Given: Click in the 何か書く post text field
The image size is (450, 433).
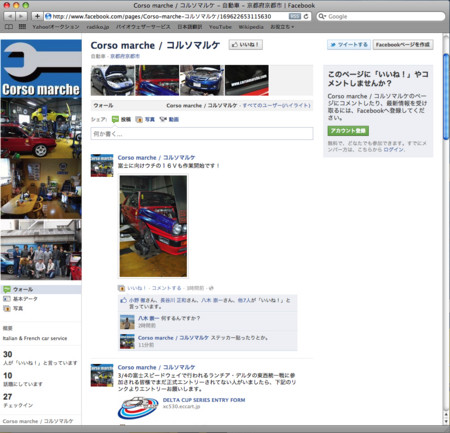Looking at the screenshot, I should click(202, 134).
